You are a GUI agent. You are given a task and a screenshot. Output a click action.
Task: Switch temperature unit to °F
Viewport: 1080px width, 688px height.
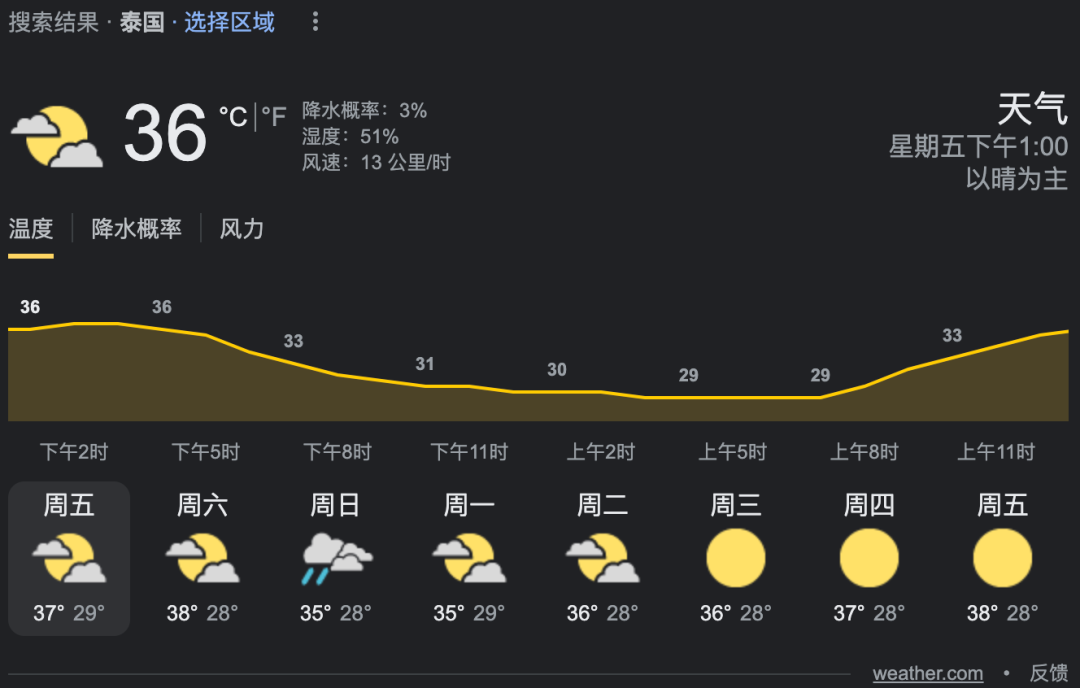[x=274, y=118]
